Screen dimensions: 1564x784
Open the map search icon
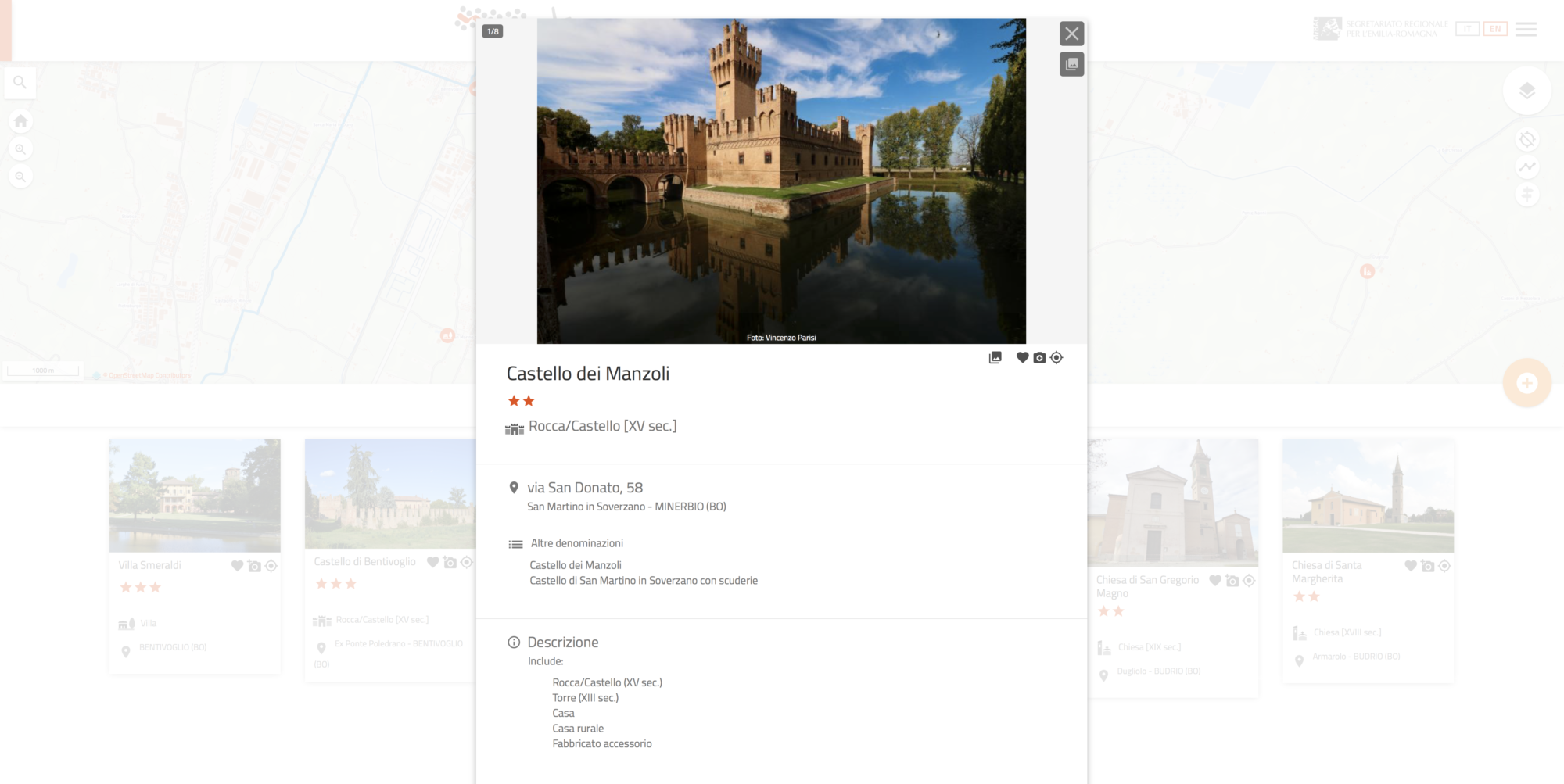click(20, 82)
